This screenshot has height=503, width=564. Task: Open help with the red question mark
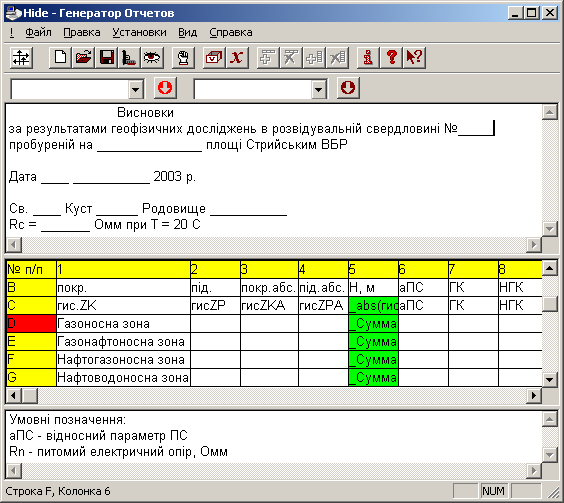point(391,58)
